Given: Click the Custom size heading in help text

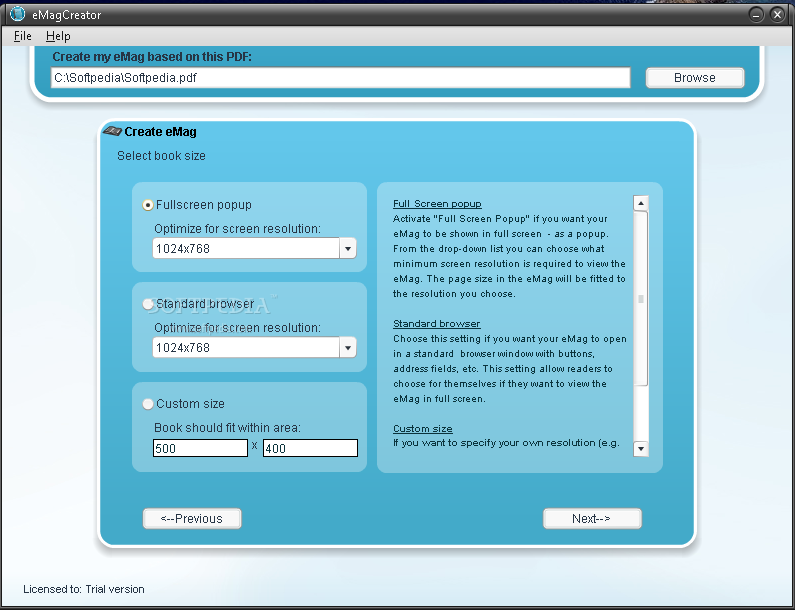Looking at the screenshot, I should 422,428.
